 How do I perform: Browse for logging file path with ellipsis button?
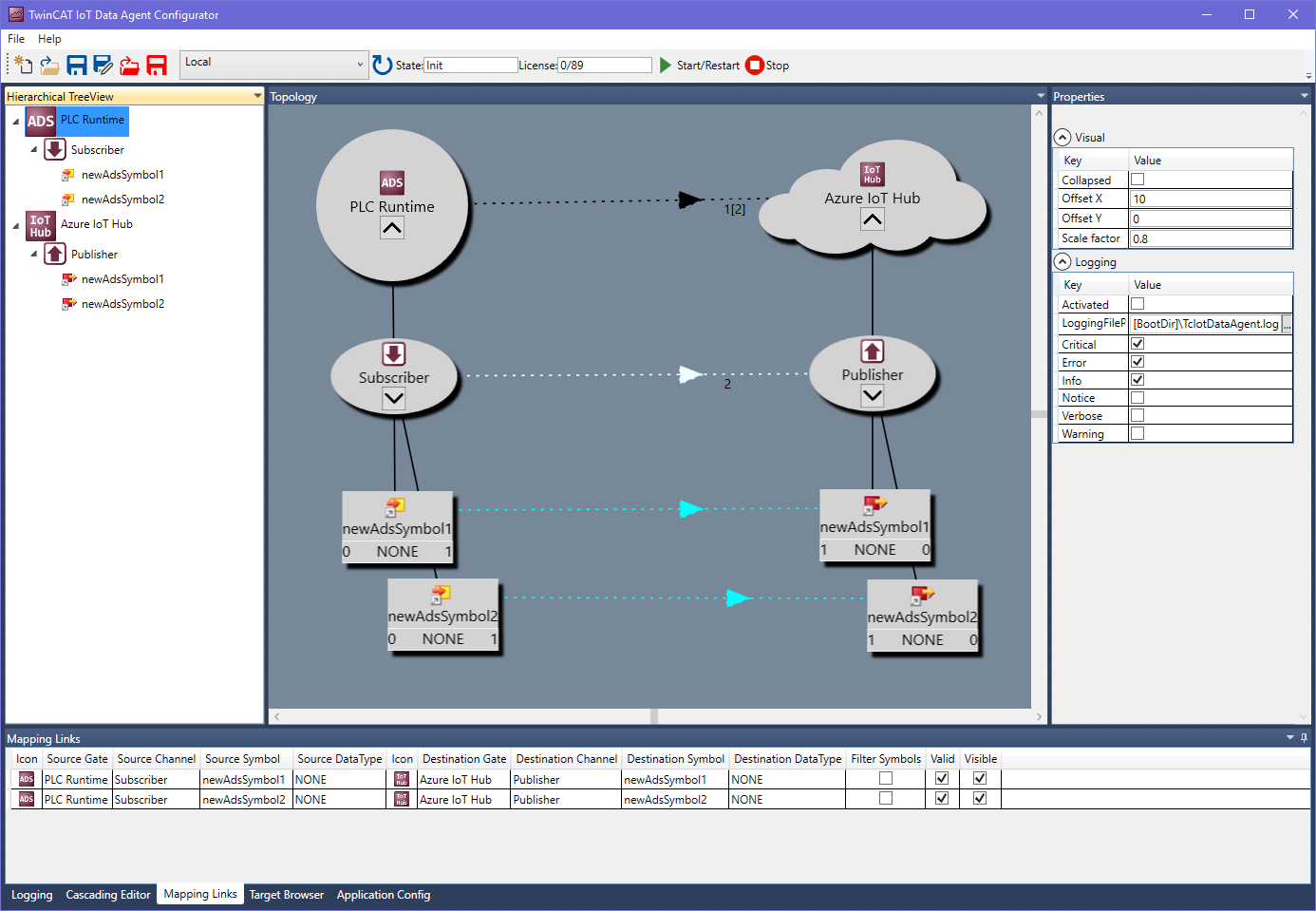1287,324
